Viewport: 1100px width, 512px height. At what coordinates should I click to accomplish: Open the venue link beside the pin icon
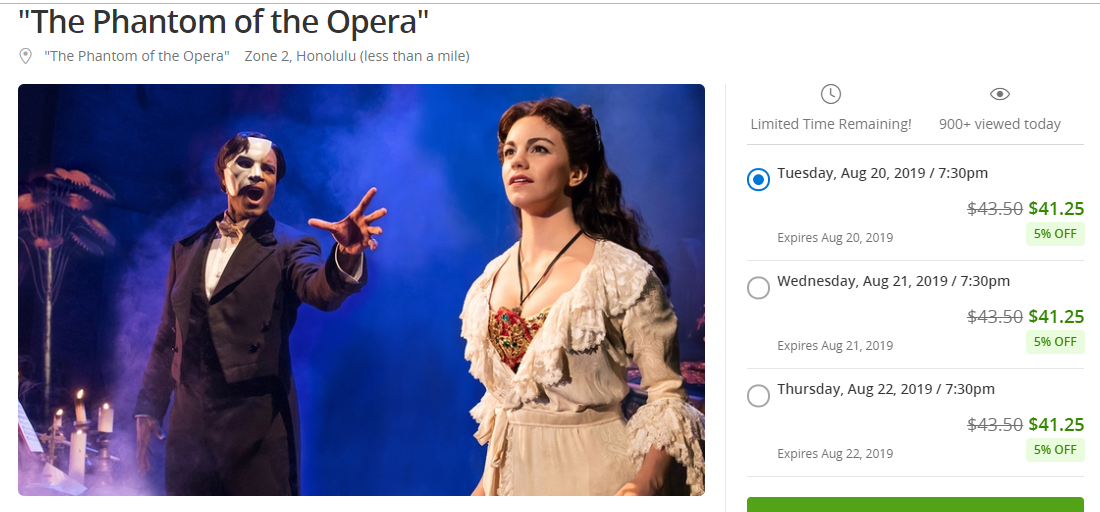137,56
